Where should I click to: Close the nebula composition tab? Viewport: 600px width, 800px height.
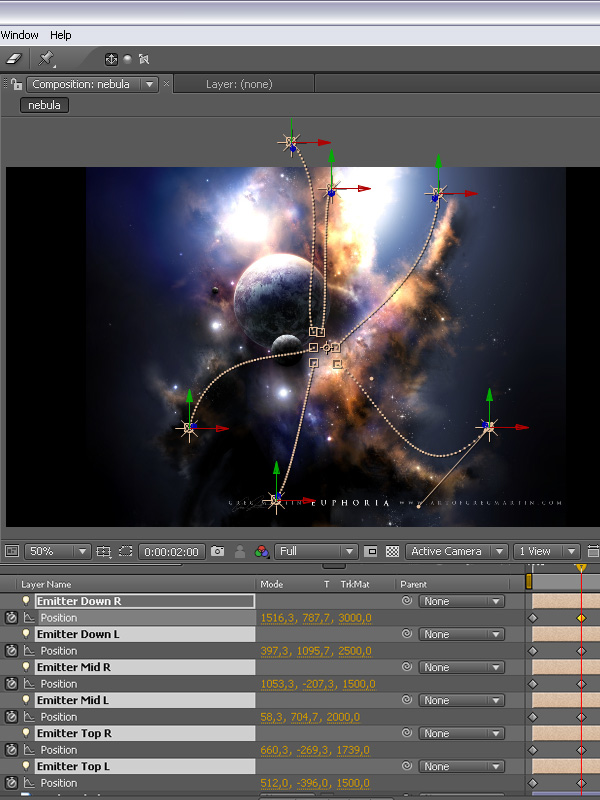pos(166,83)
